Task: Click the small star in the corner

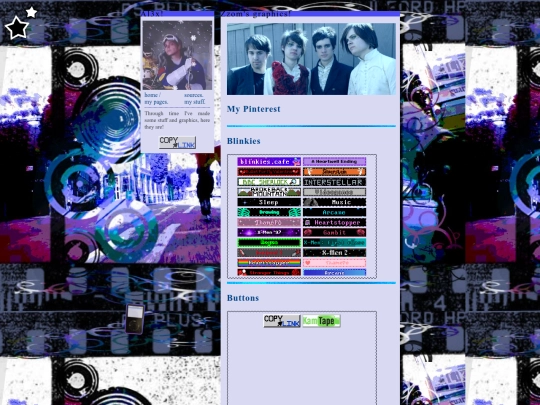Action: pos(31,12)
